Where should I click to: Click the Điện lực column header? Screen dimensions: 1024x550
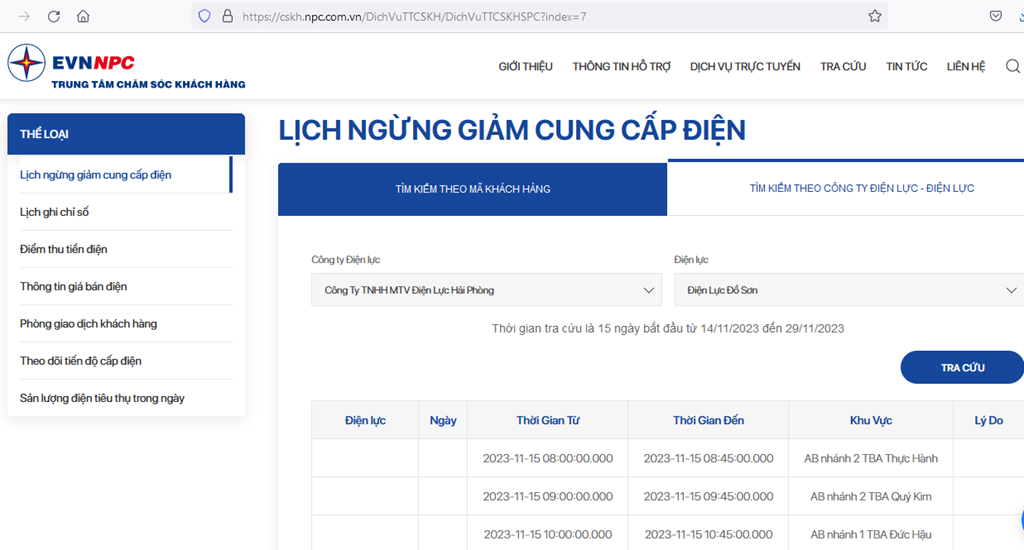click(x=365, y=420)
